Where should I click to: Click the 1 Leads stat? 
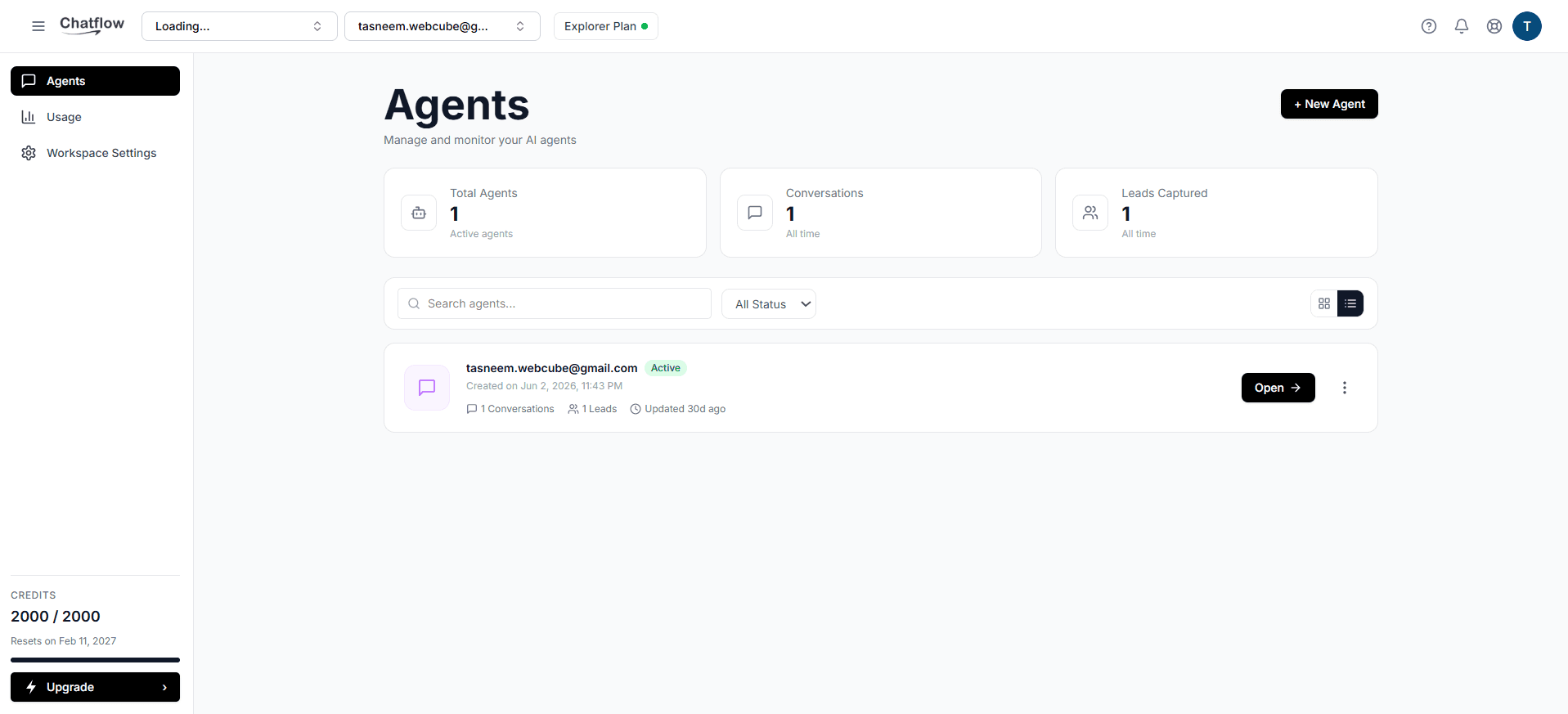pos(592,409)
